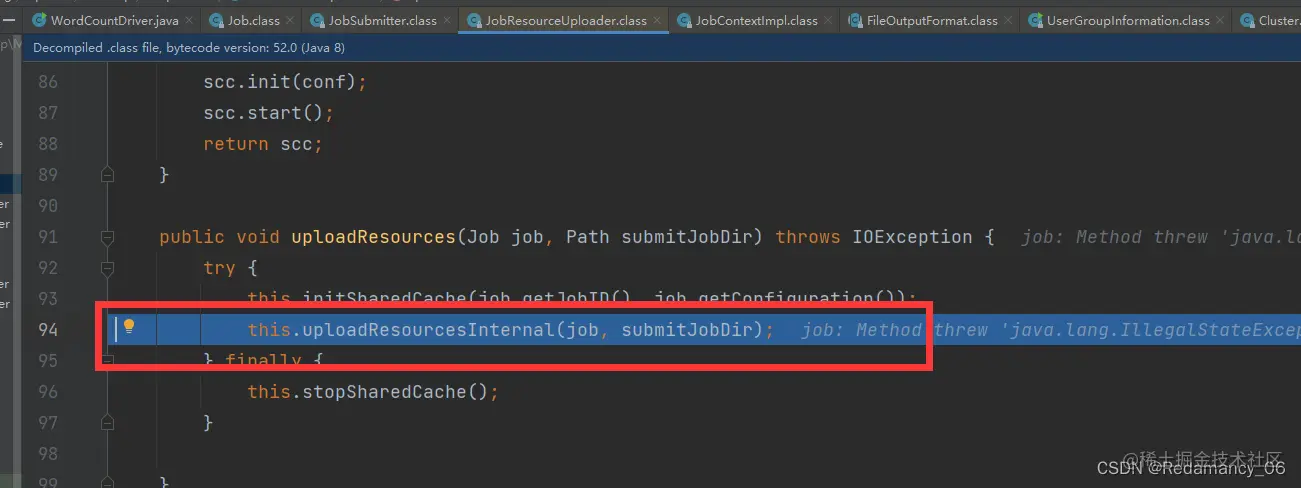Image resolution: width=1301 pixels, height=488 pixels.
Task: Click the 'Path' parameter type on line 91
Action: point(588,237)
